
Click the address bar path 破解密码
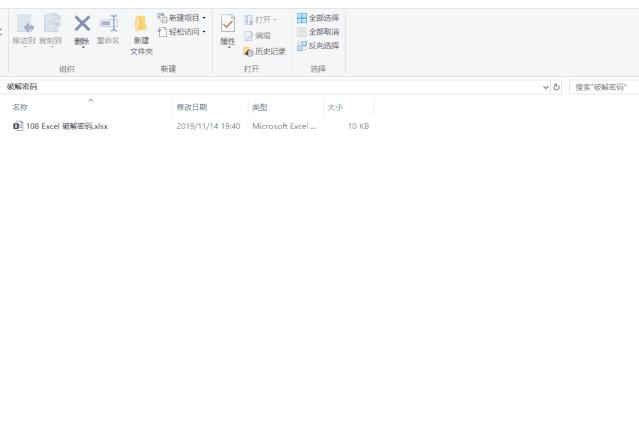(22, 86)
